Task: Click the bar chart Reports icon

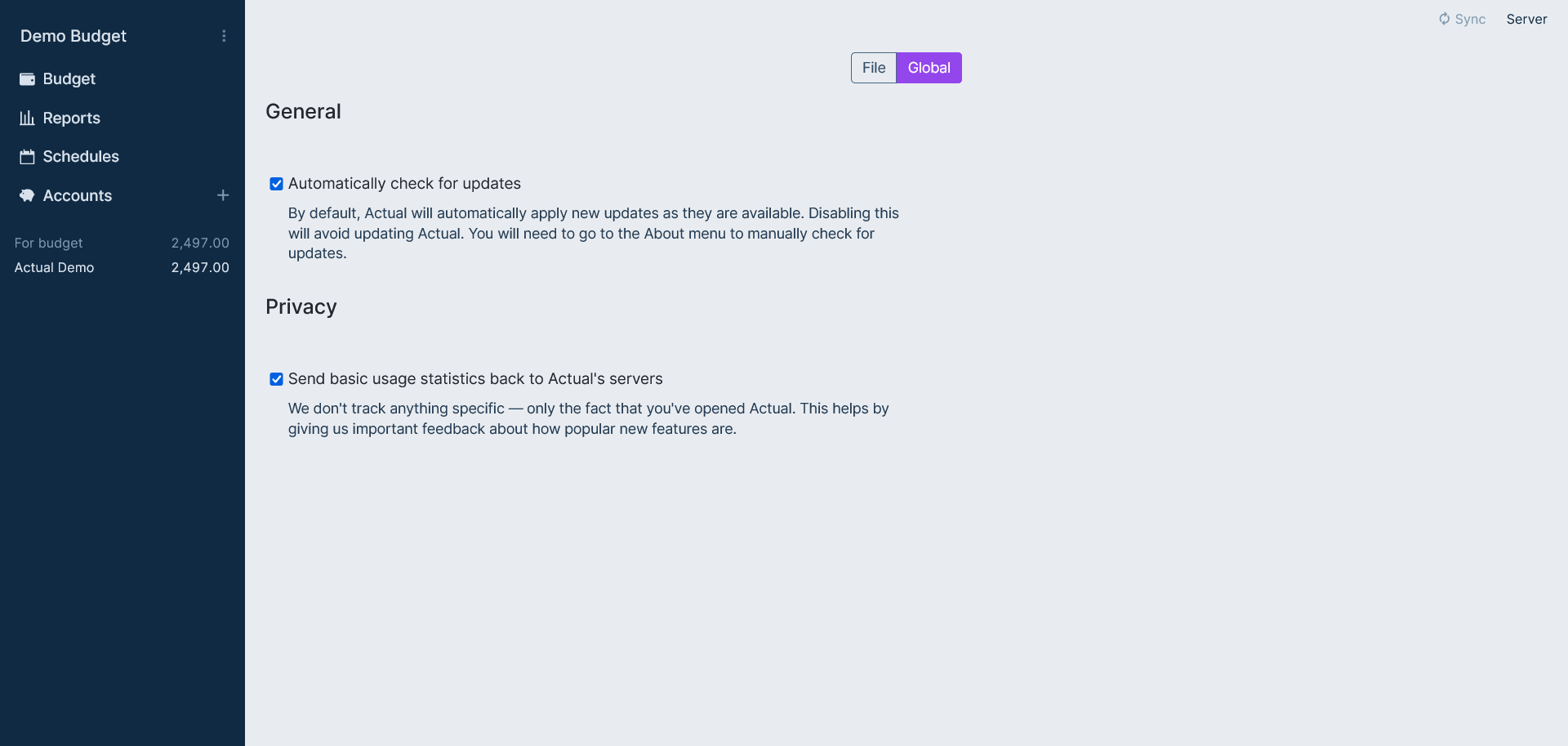Action: [x=27, y=118]
